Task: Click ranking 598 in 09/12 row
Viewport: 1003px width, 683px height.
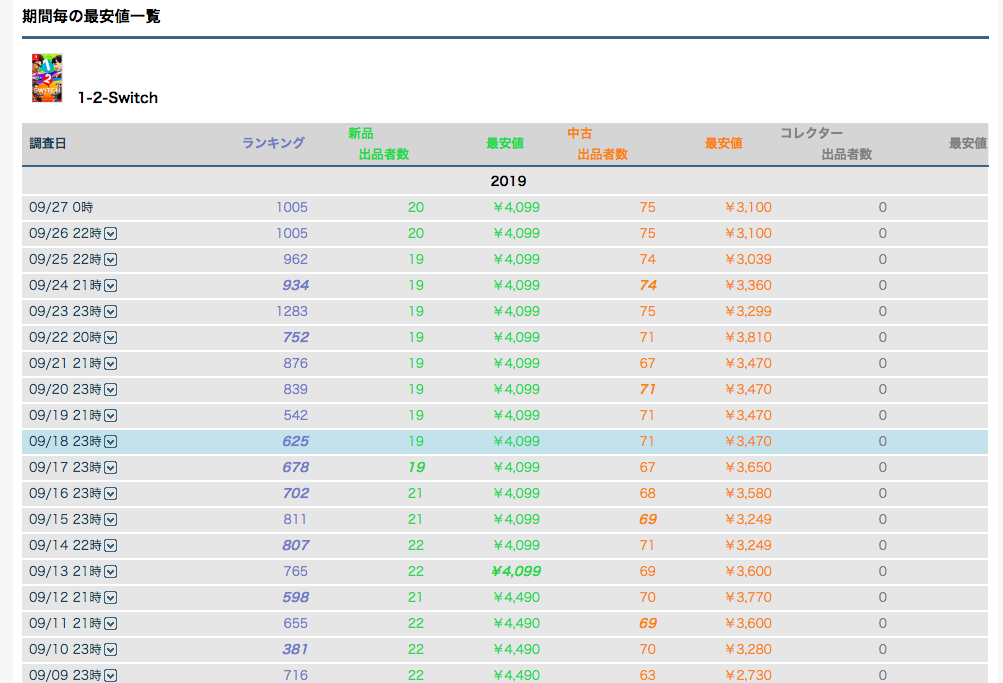Action: 296,597
